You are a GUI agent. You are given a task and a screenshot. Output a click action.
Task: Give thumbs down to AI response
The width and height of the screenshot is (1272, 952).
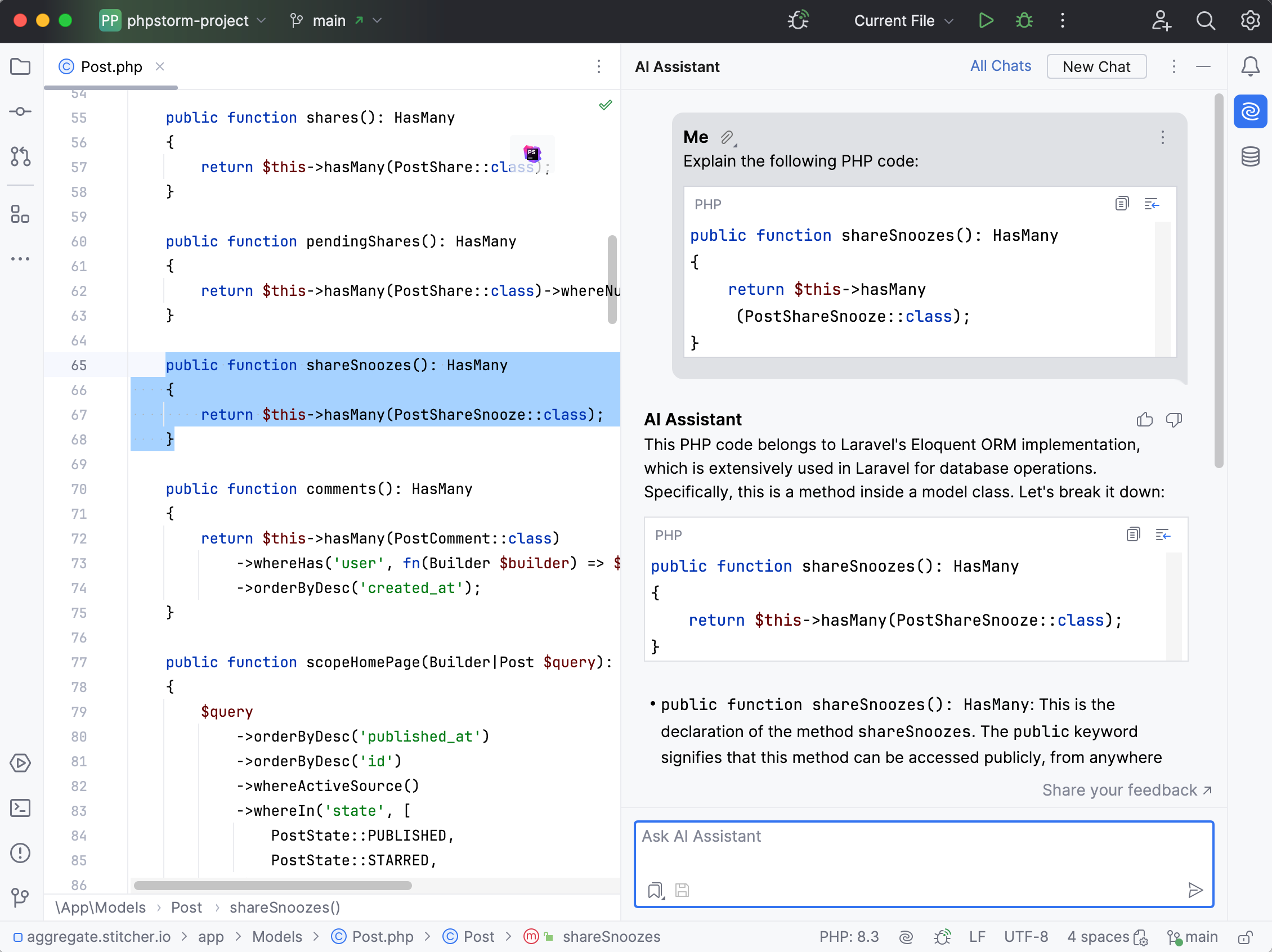pyautogui.click(x=1174, y=420)
